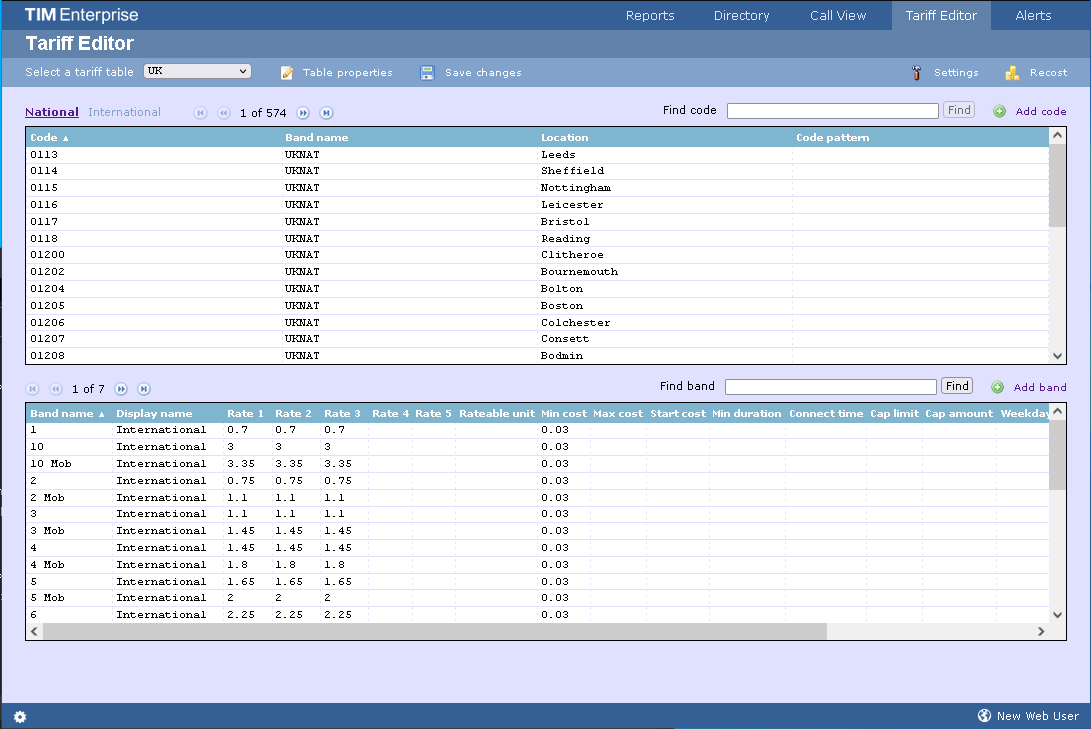Go to first page of the band list
The width and height of the screenshot is (1091, 729).
(32, 389)
